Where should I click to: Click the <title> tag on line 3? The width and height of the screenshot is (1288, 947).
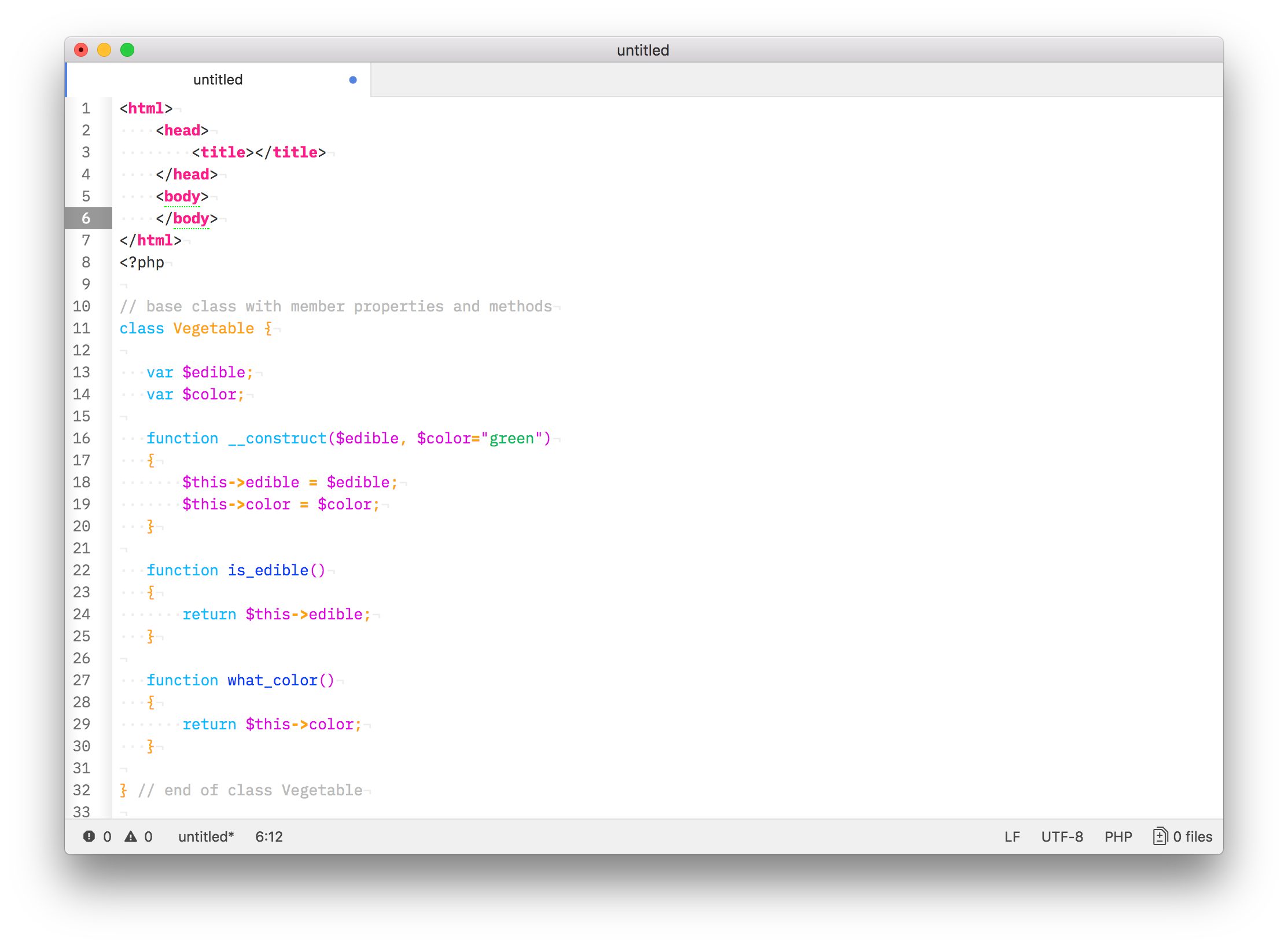click(x=222, y=152)
